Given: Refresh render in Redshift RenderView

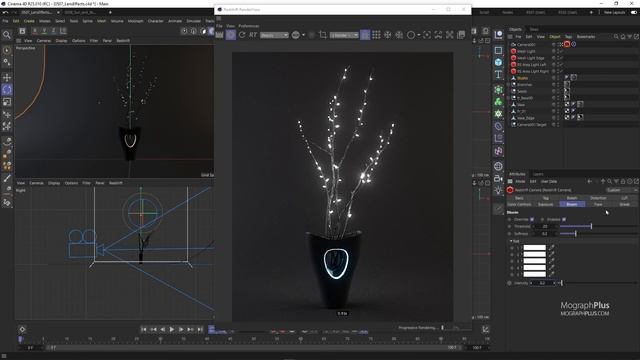Looking at the screenshot, I should tap(242, 35).
